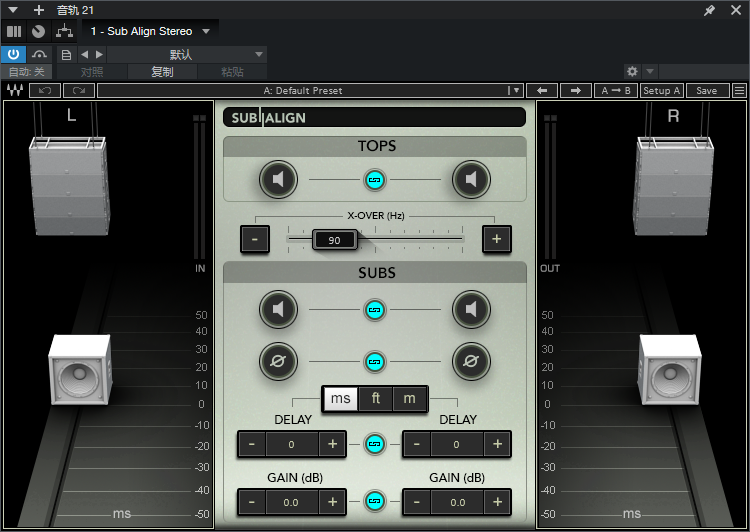Expand the top-left triangle menu

pos(13,10)
